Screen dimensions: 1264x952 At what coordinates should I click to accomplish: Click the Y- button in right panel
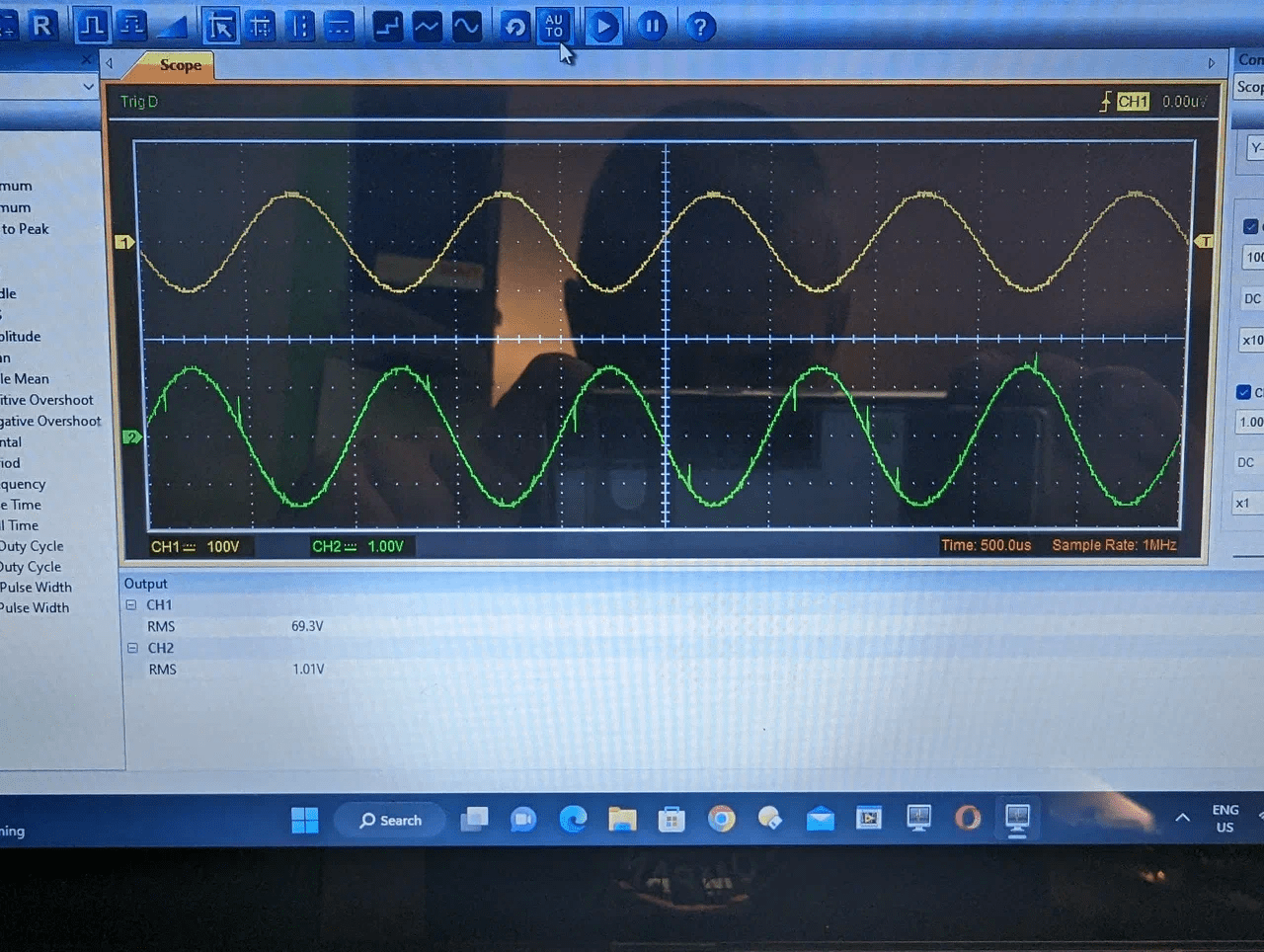tap(1255, 148)
